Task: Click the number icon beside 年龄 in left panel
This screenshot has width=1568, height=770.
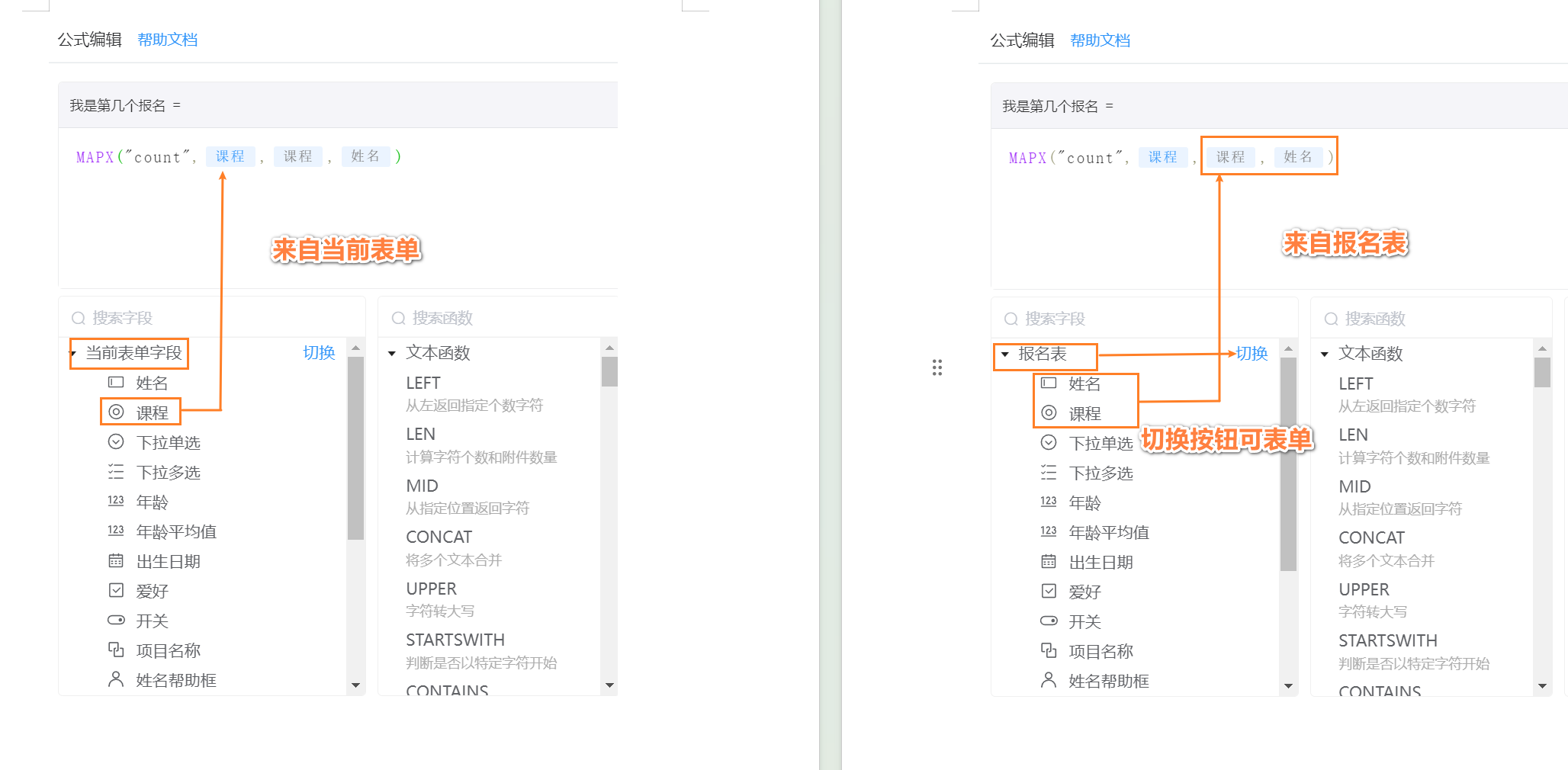Action: point(116,502)
